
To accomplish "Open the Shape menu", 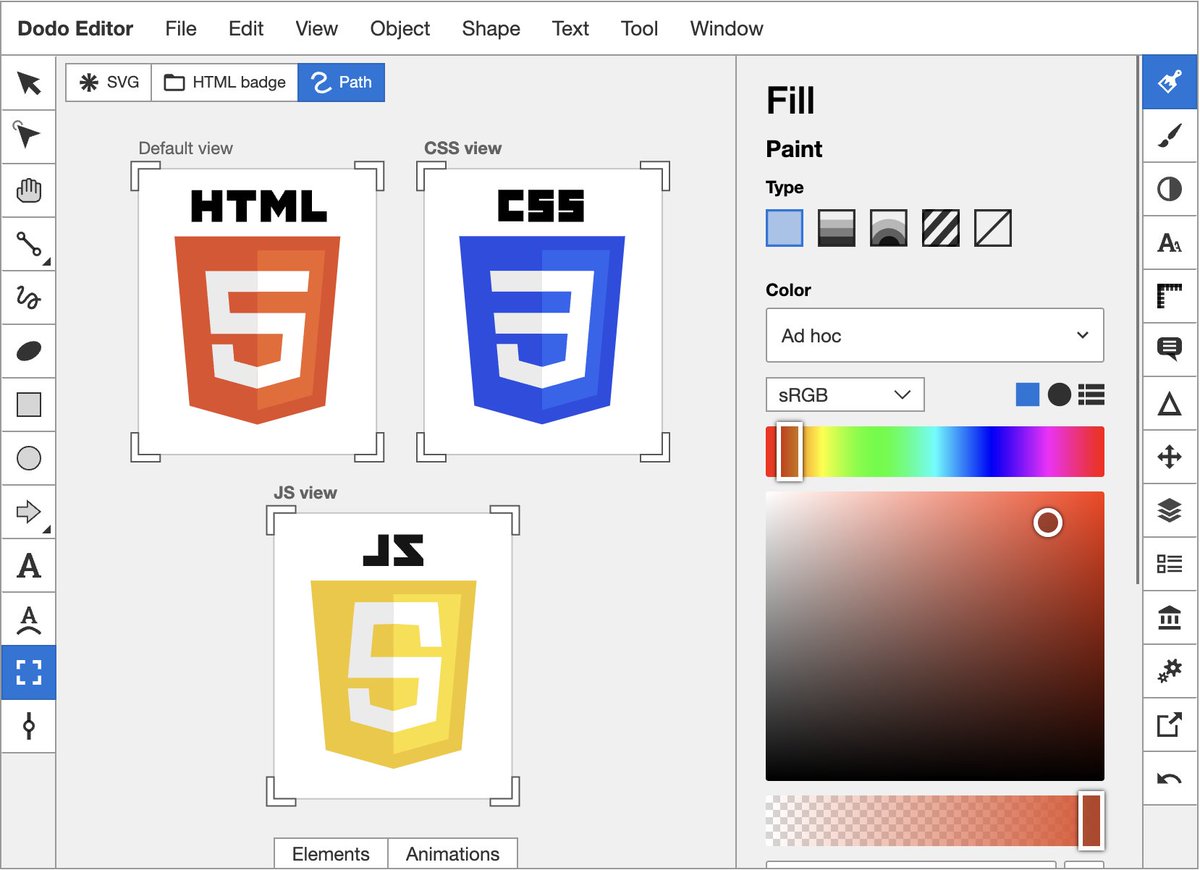I will tap(491, 28).
